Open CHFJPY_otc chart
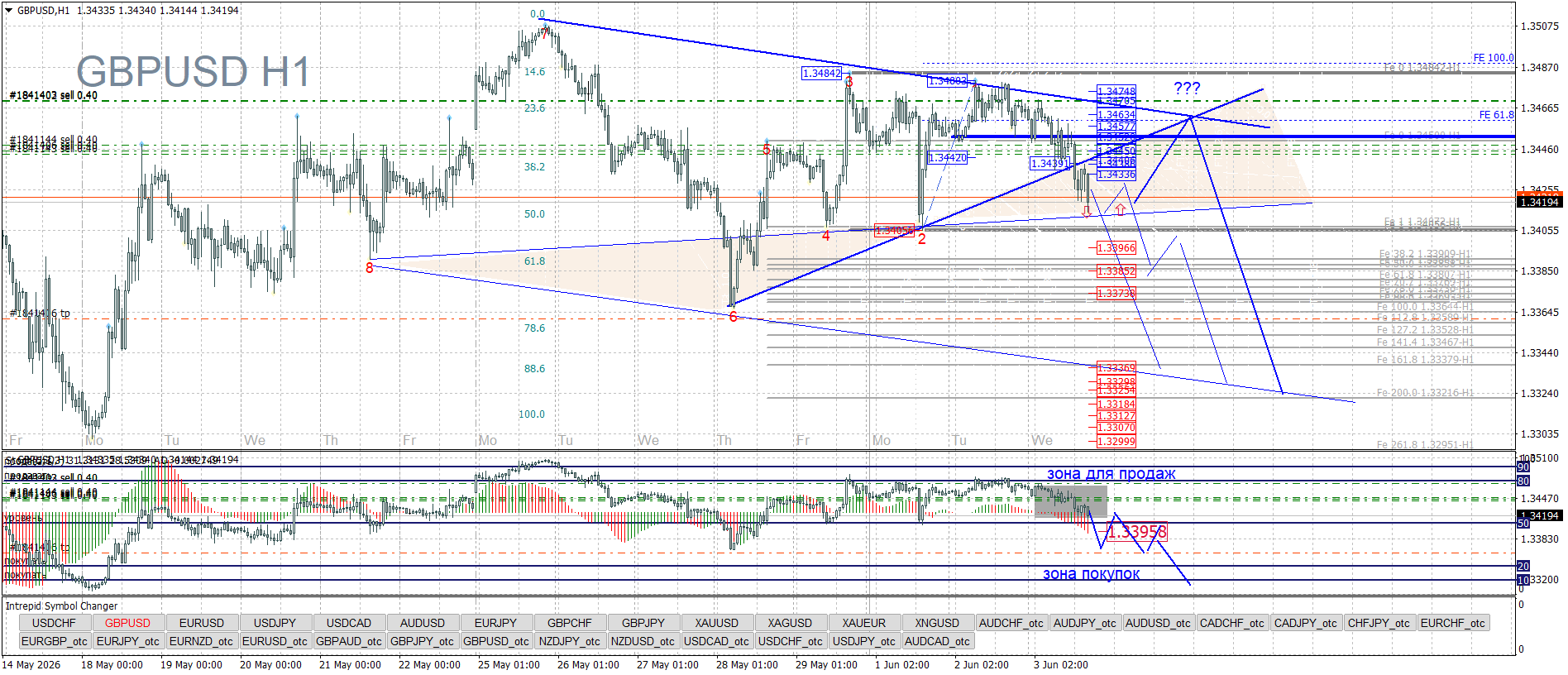This screenshot has height=675, width=1568. [1379, 623]
